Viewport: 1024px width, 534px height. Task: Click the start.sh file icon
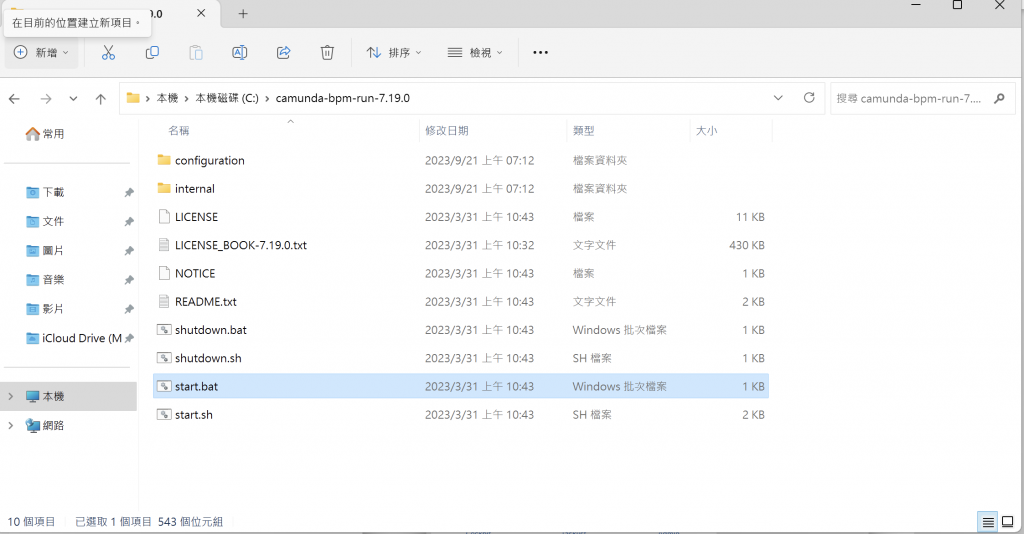click(165, 415)
